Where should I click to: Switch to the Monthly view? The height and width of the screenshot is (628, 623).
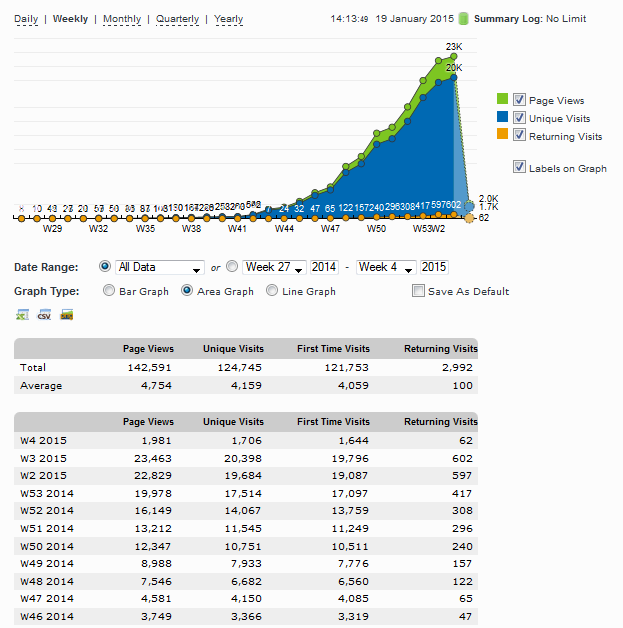tap(122, 19)
